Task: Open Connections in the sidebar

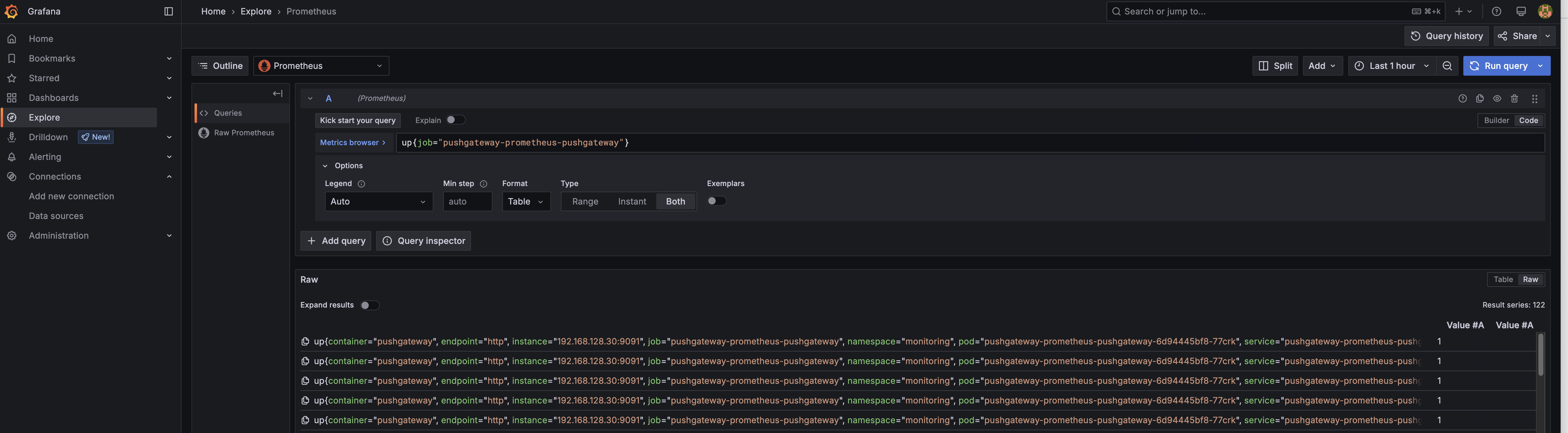Action: pos(55,176)
